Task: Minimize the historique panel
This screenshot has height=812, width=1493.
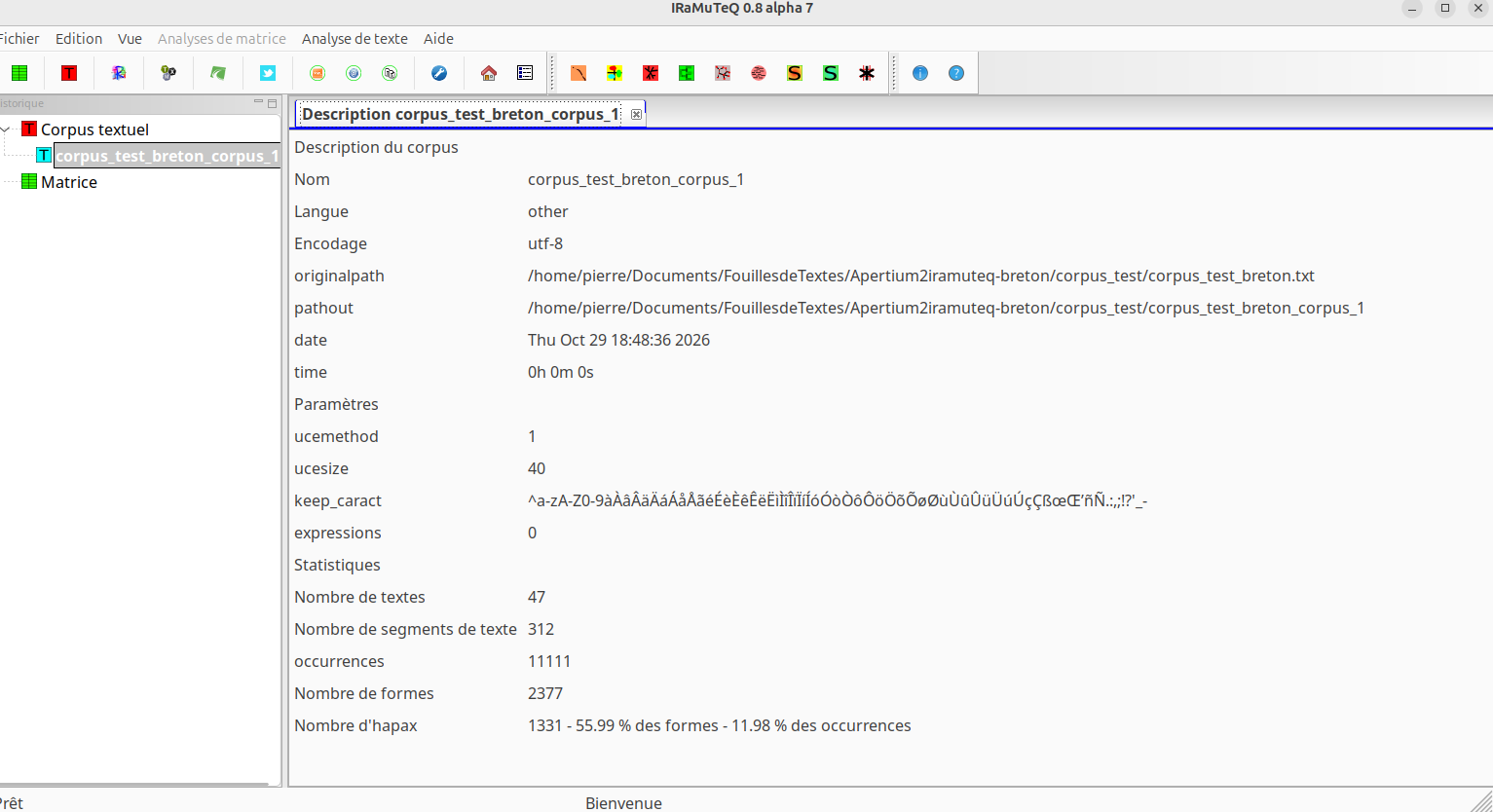Action: 259,102
